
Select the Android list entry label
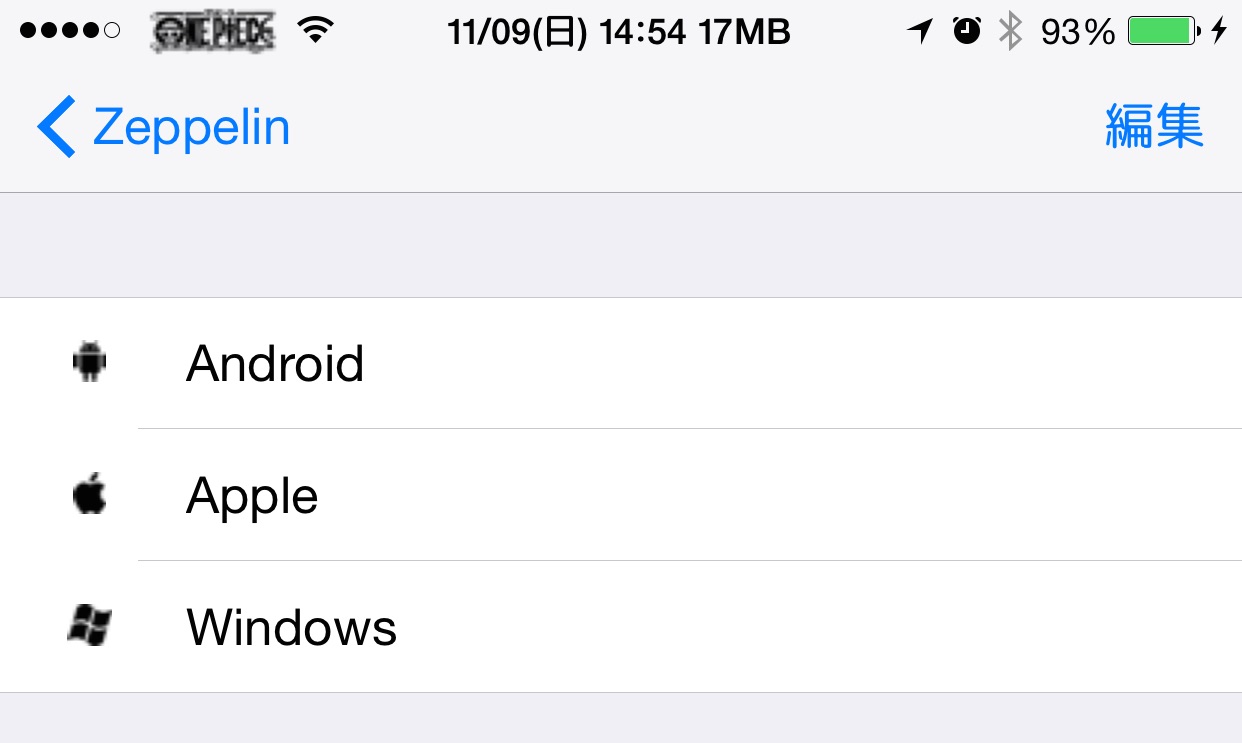(275, 363)
